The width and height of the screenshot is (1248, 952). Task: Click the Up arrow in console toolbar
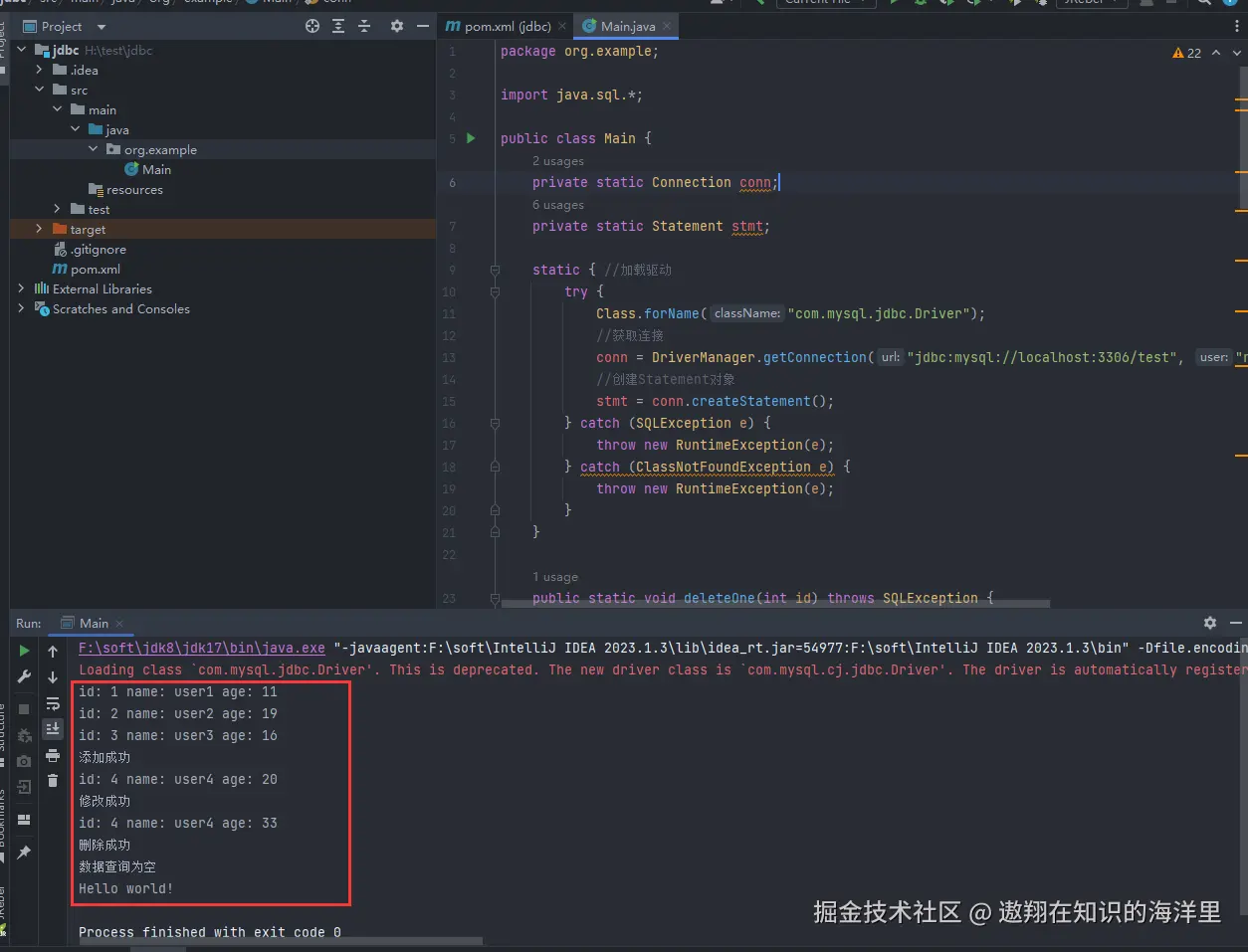tap(53, 652)
